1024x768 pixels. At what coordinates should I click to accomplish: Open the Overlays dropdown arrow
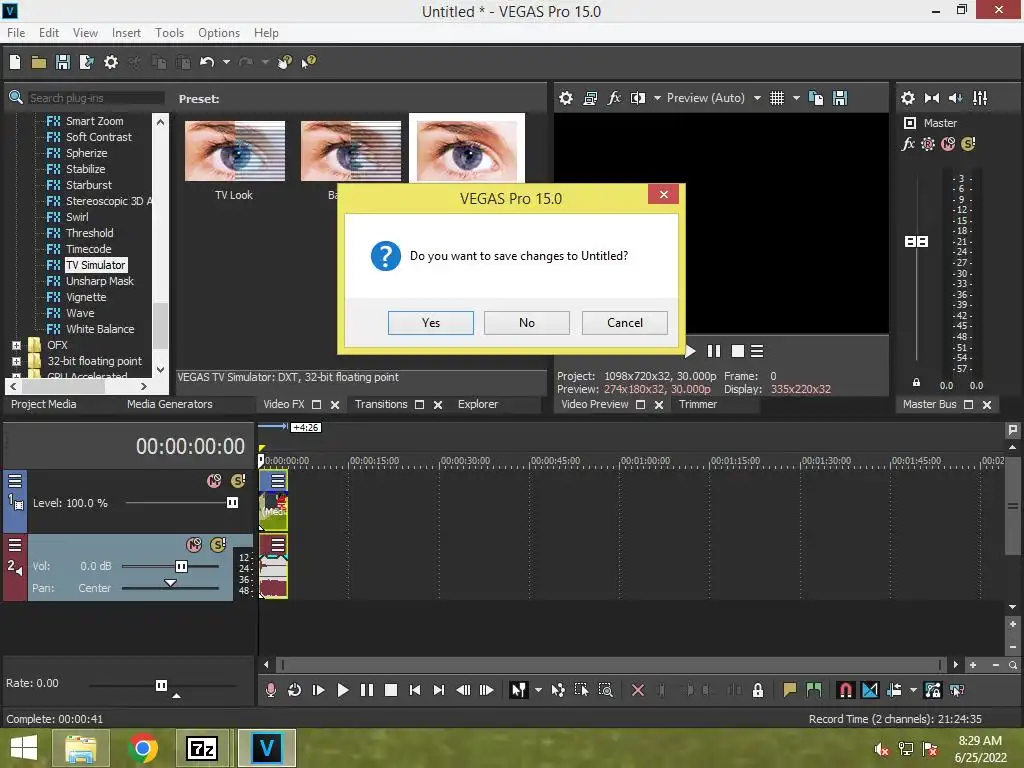coord(796,98)
